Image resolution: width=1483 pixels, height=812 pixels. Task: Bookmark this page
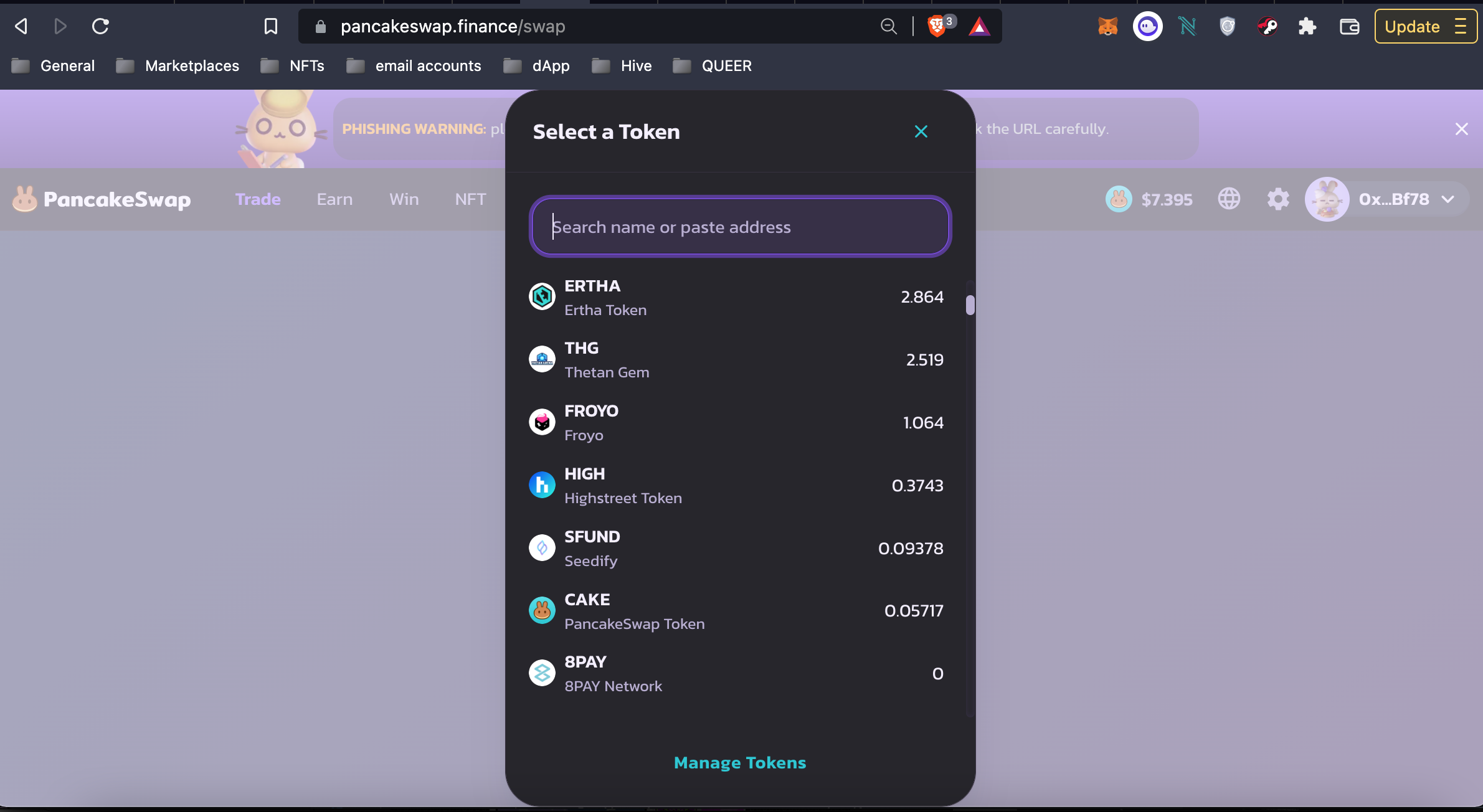[x=270, y=26]
